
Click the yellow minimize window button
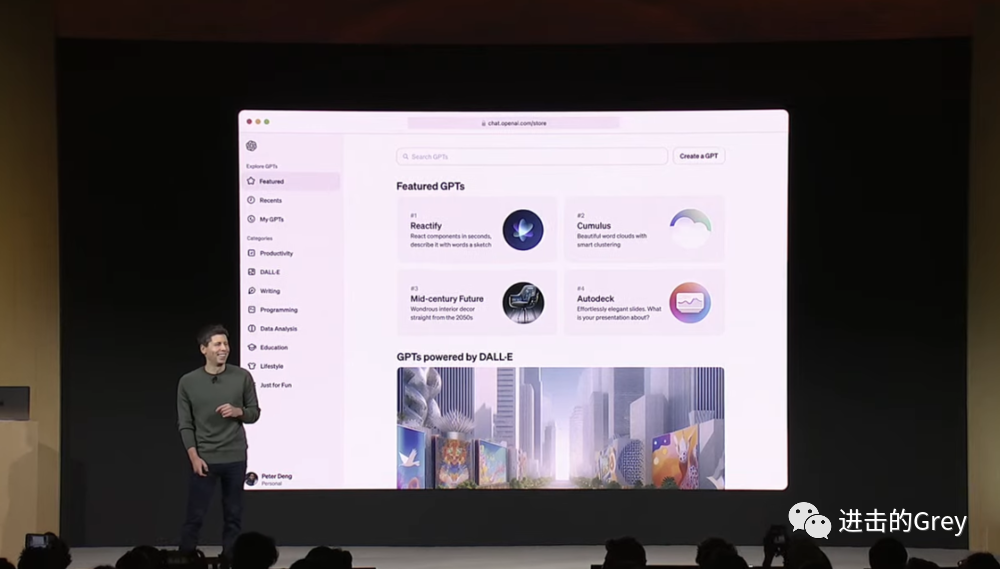tap(258, 122)
